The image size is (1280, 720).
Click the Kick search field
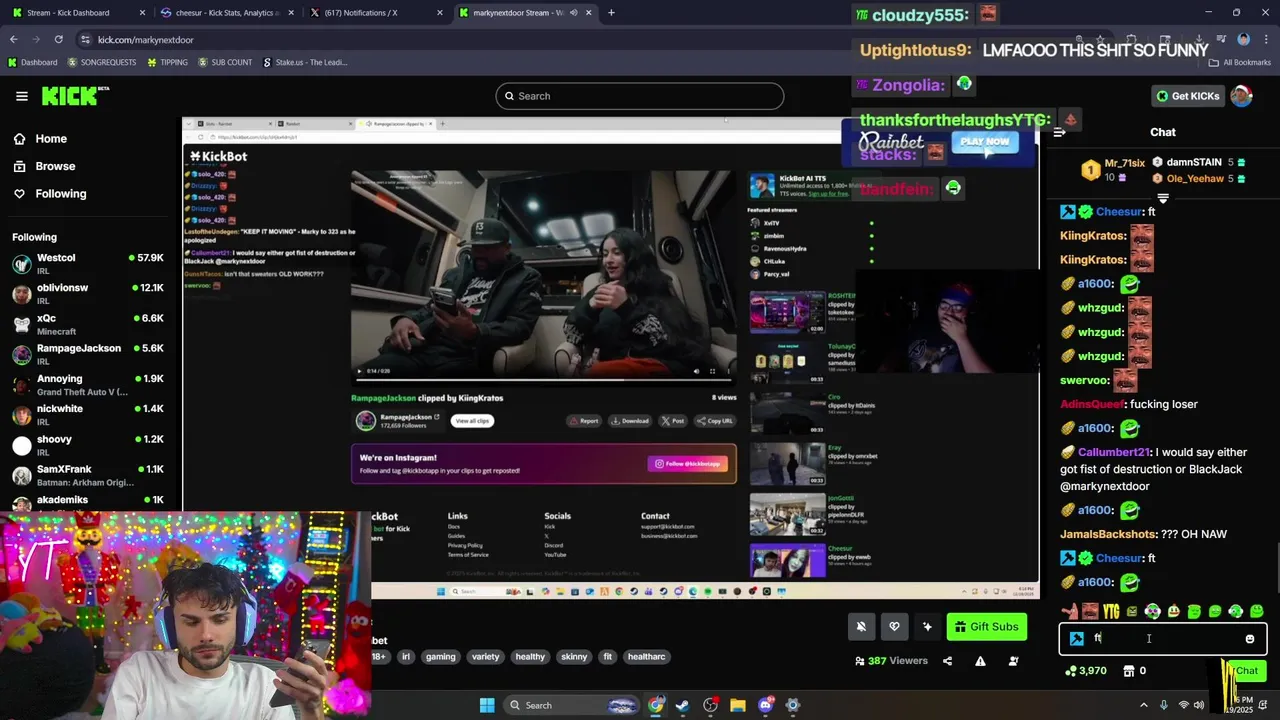(x=640, y=96)
